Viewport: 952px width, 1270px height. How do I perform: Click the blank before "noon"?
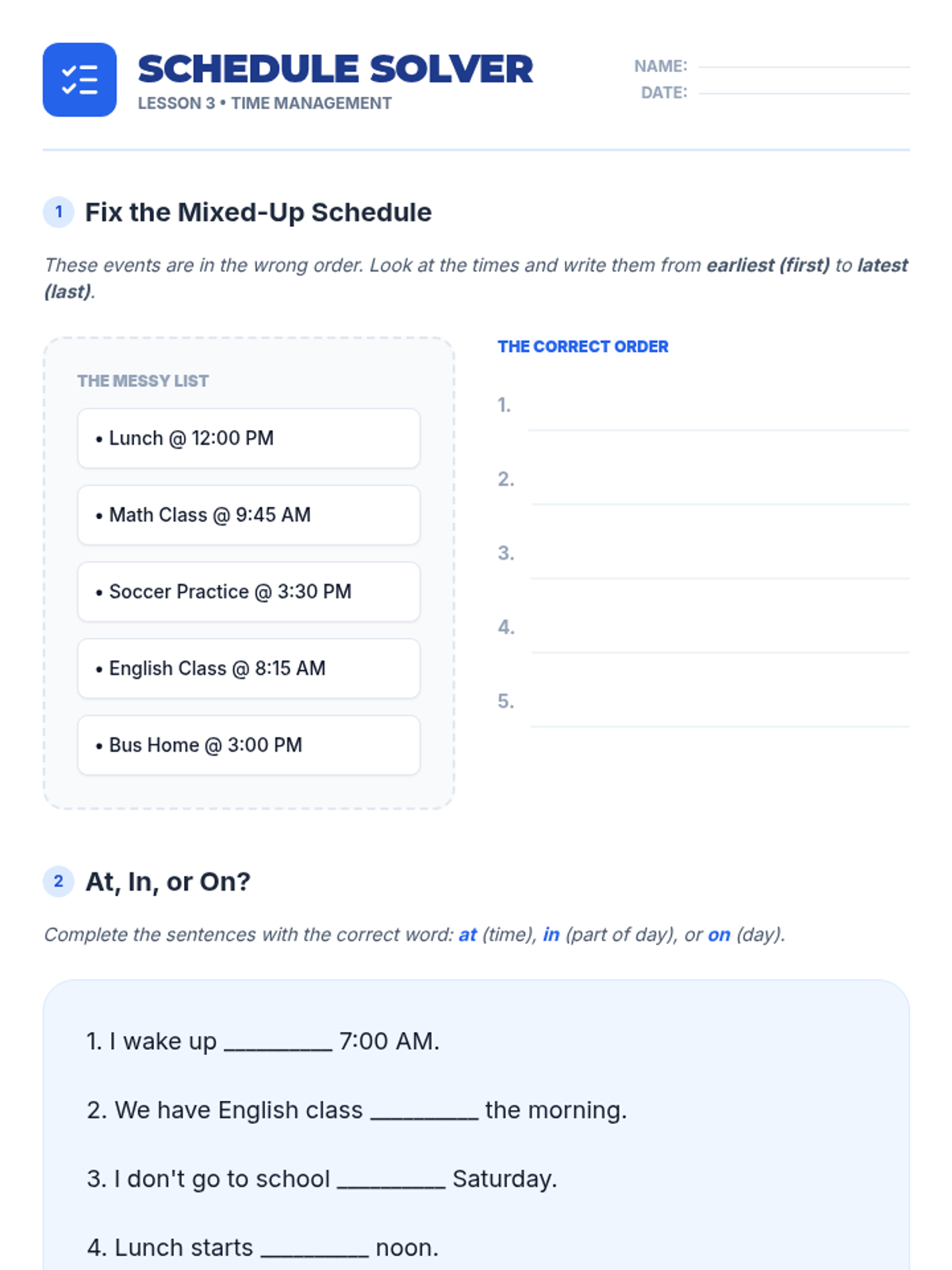(315, 1249)
